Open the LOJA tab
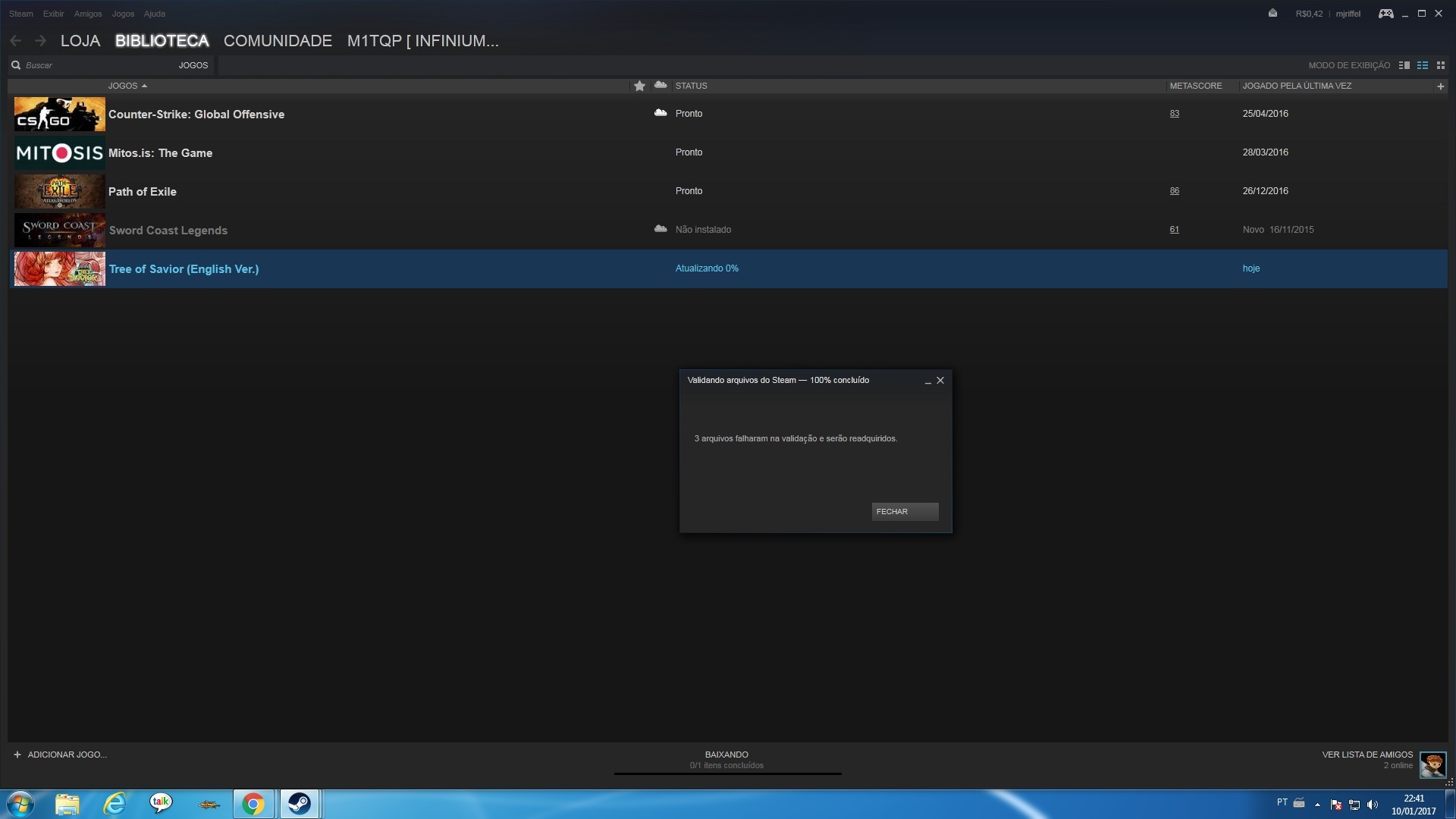The image size is (1456, 819). click(80, 41)
